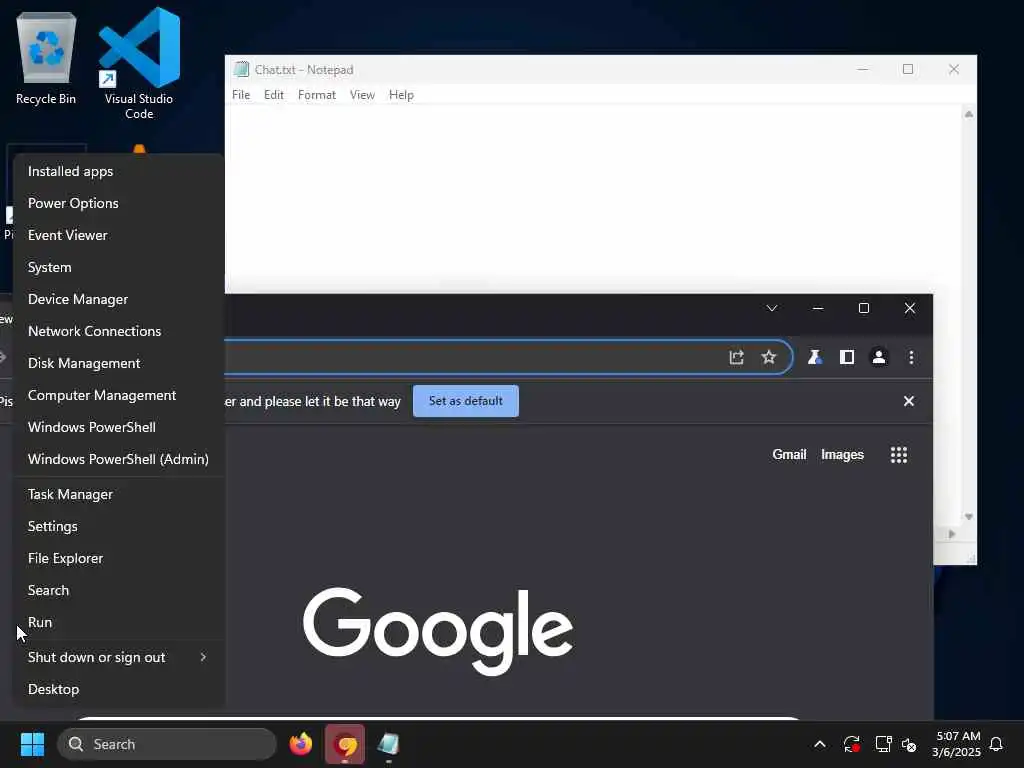
Task: Open the Windows Start button
Action: tap(33, 744)
